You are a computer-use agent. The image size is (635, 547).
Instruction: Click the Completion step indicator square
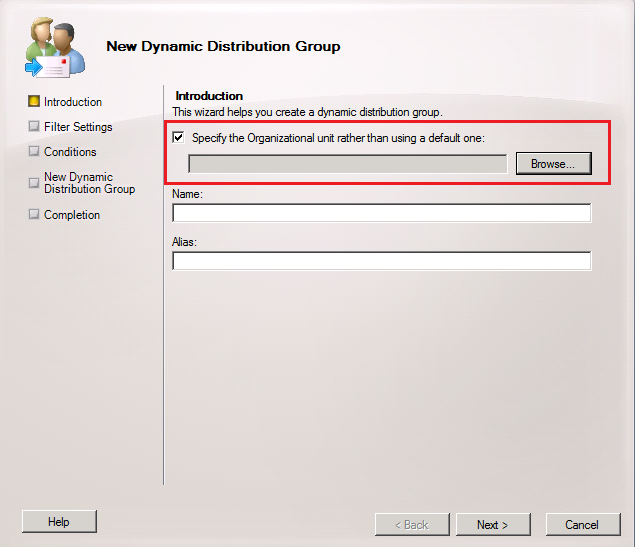[x=34, y=215]
